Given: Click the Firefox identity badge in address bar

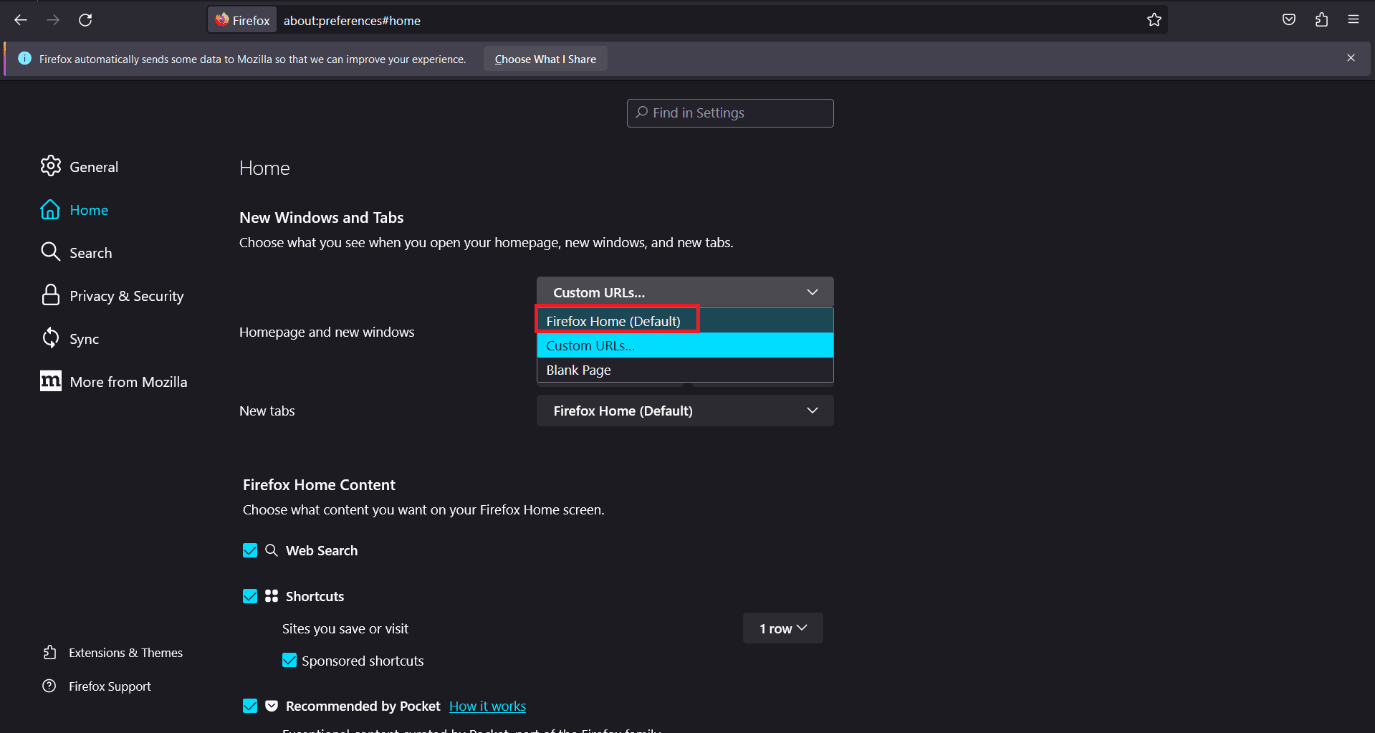Looking at the screenshot, I should pos(242,20).
